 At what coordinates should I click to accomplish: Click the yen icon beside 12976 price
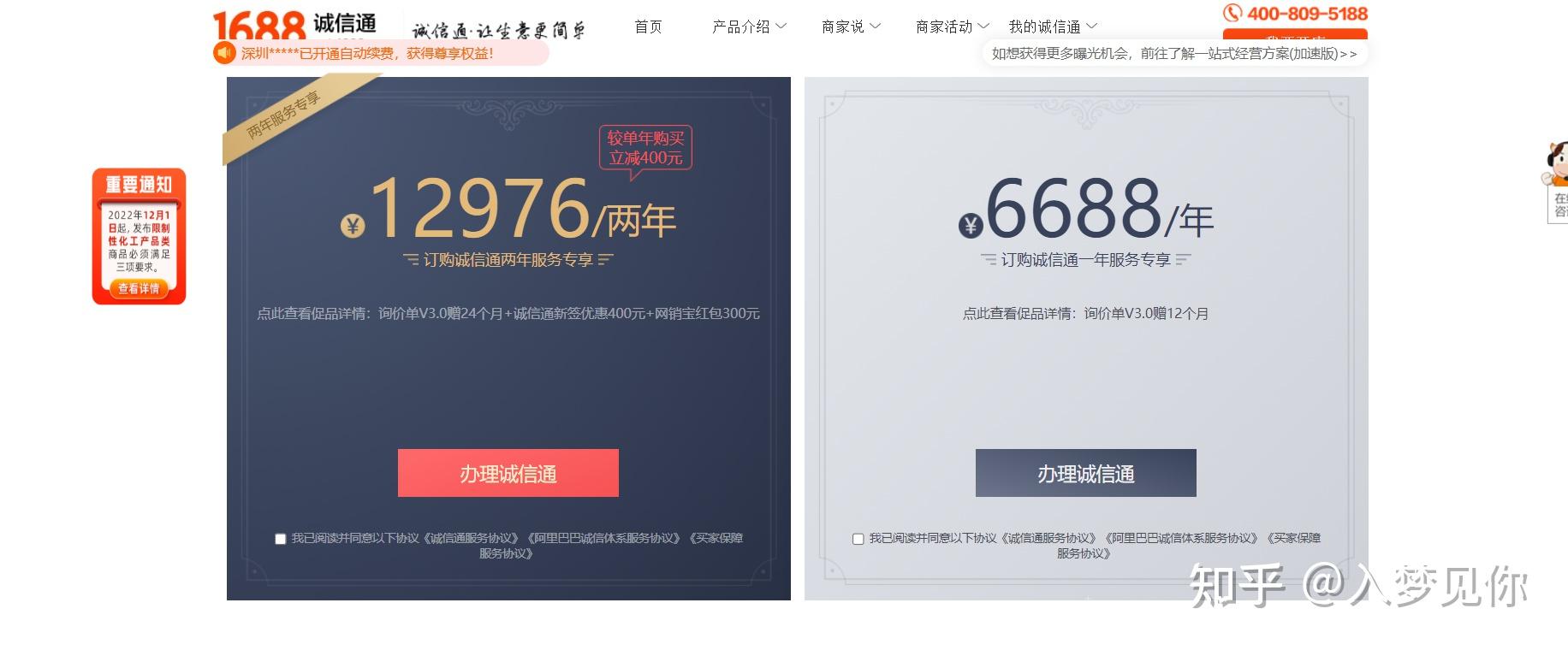353,226
